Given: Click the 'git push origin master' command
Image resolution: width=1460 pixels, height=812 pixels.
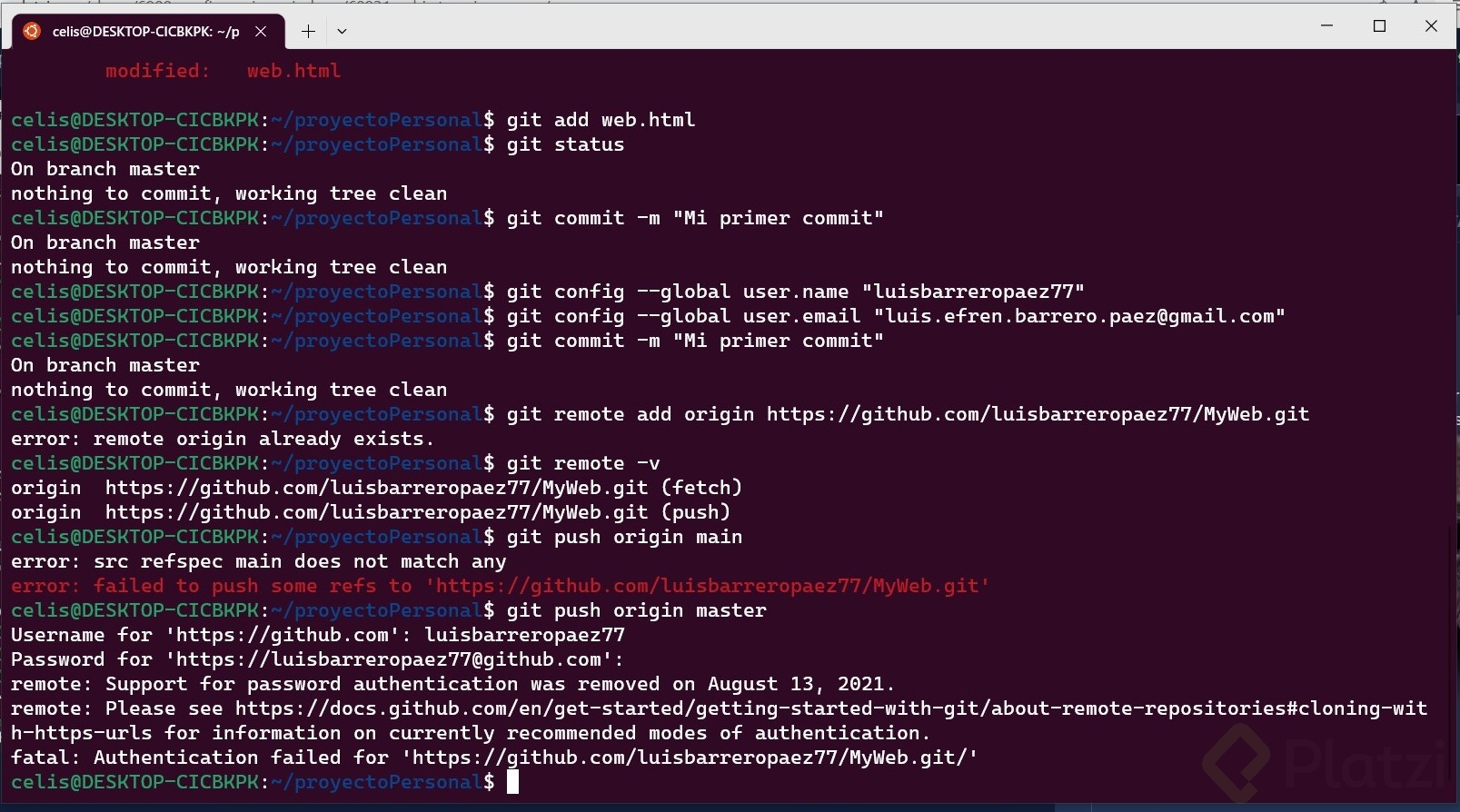Looking at the screenshot, I should click(636, 610).
